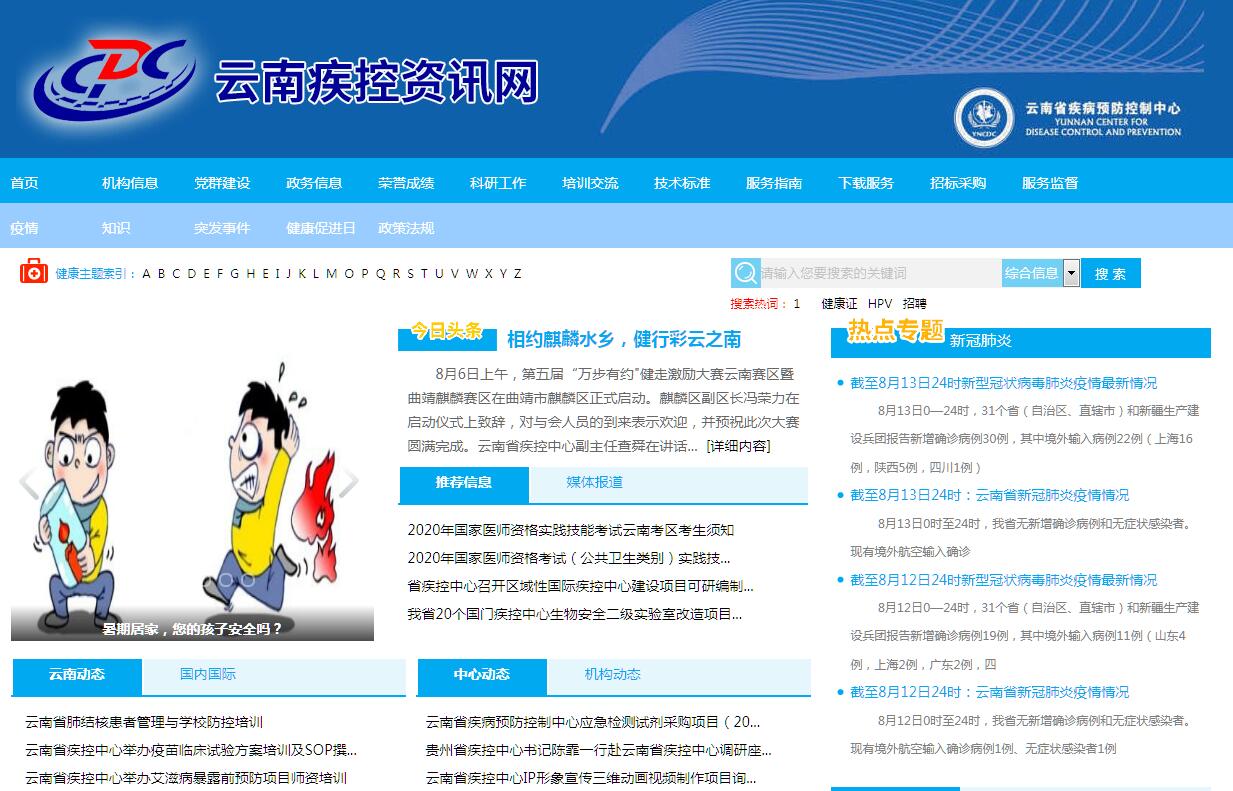Click the magnifying glass search icon
Image resolution: width=1233 pixels, height=791 pixels.
click(745, 273)
